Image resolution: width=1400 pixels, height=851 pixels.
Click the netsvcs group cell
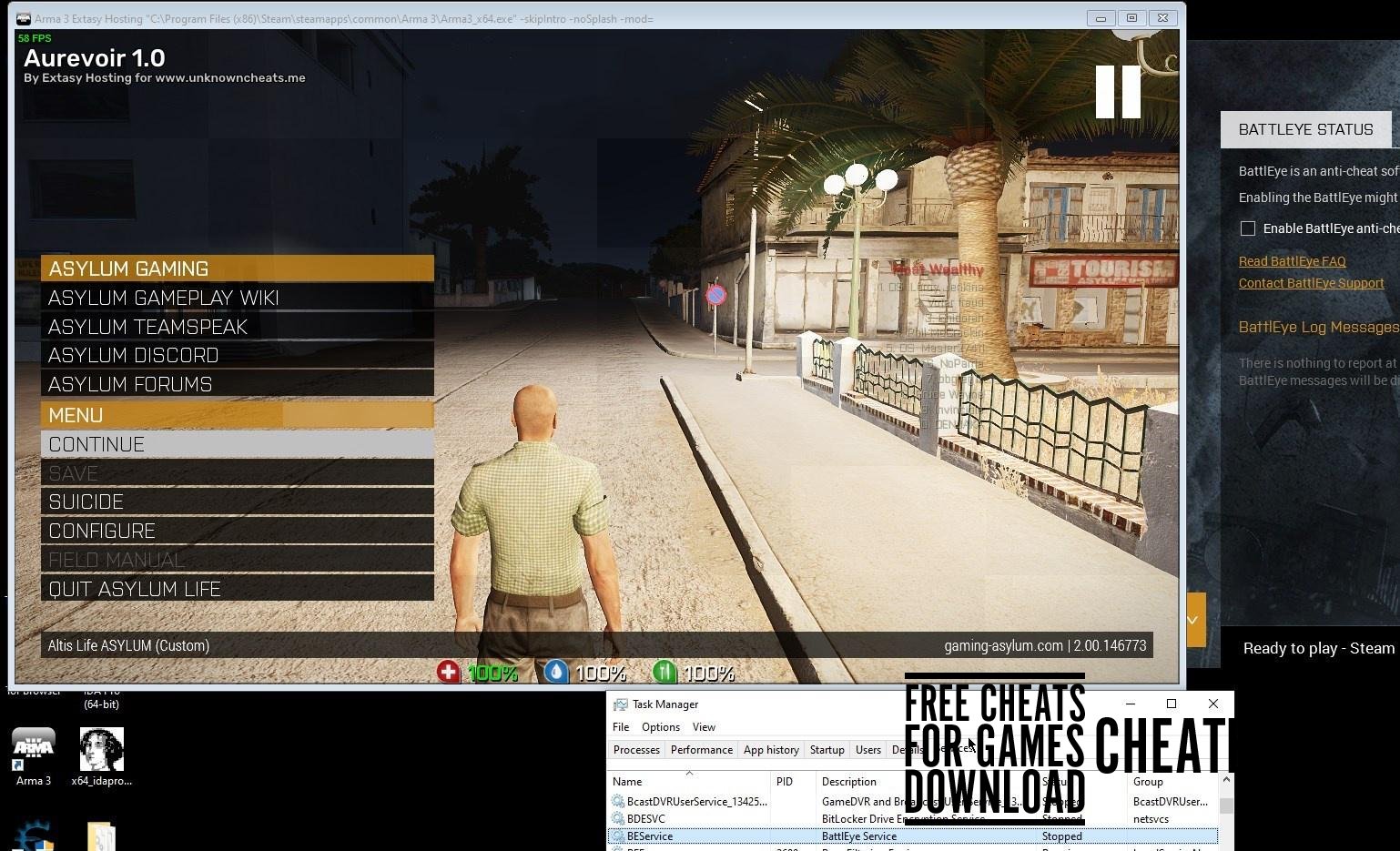click(x=1151, y=819)
